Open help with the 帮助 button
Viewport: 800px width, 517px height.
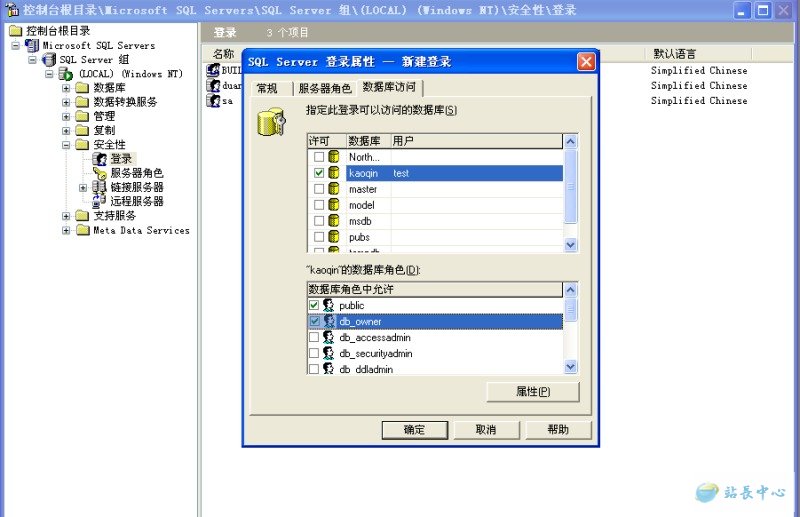point(559,430)
